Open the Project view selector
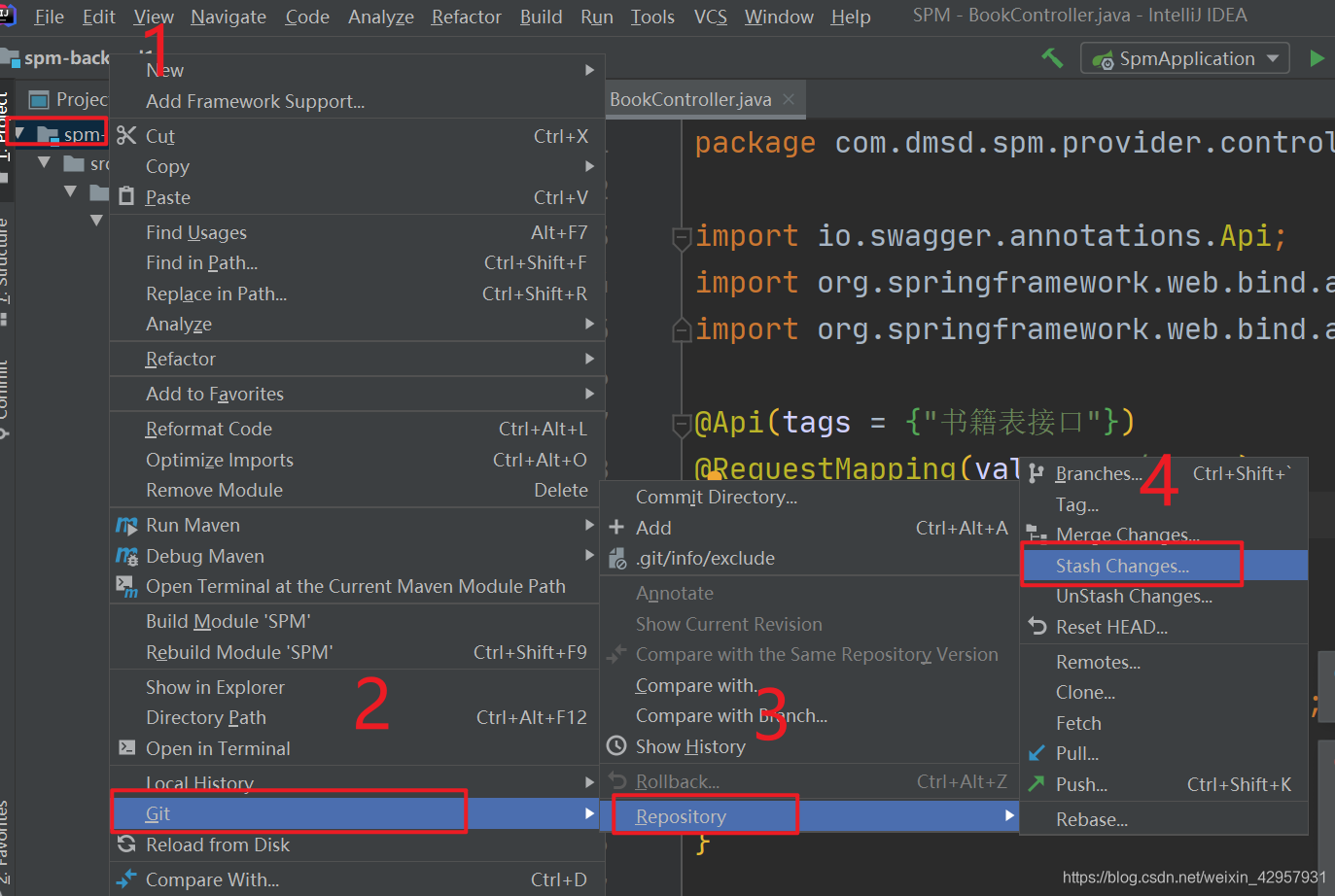The image size is (1335, 896). 68,99
